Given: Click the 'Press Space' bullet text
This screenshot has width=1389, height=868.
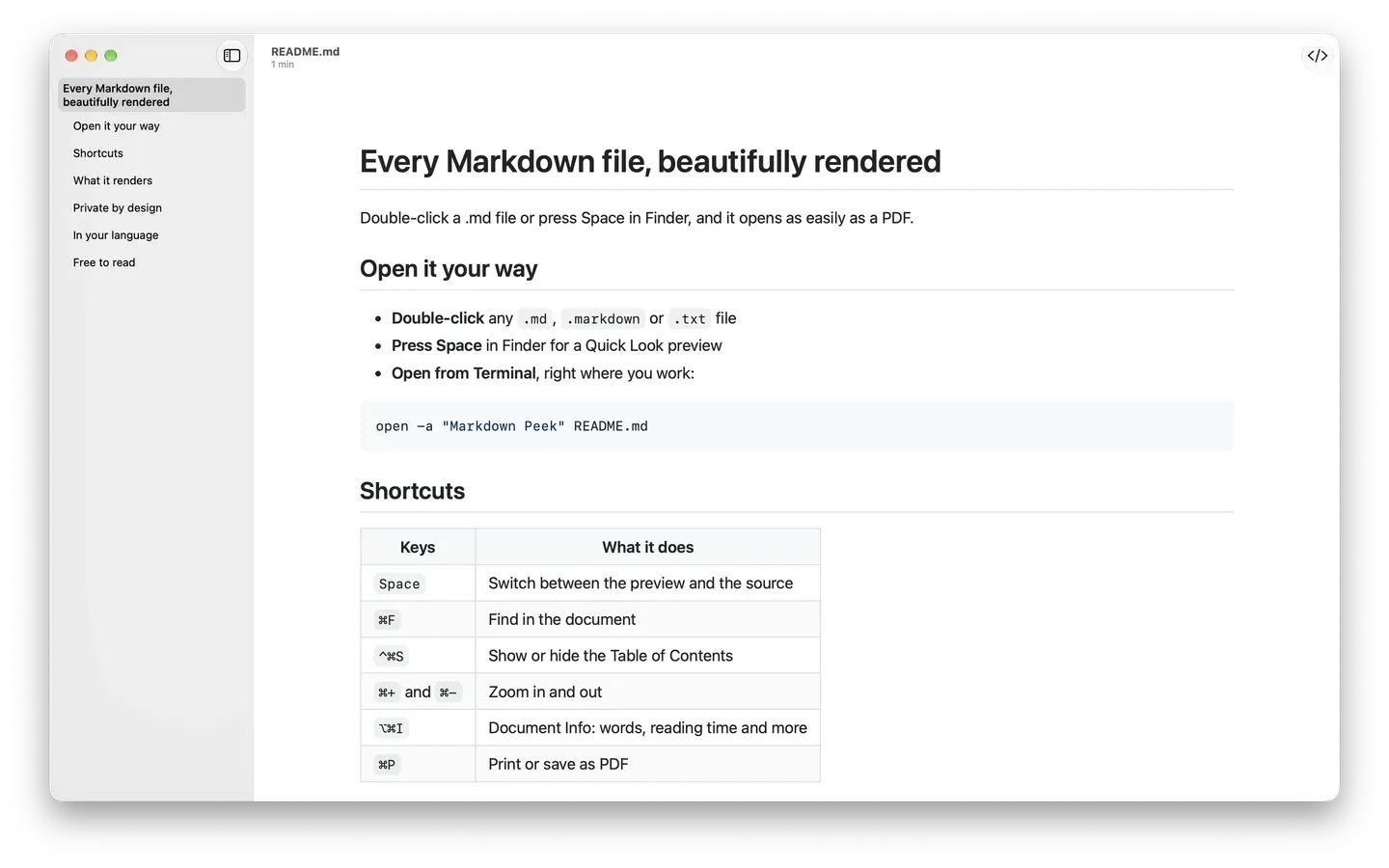Looking at the screenshot, I should coord(437,345).
